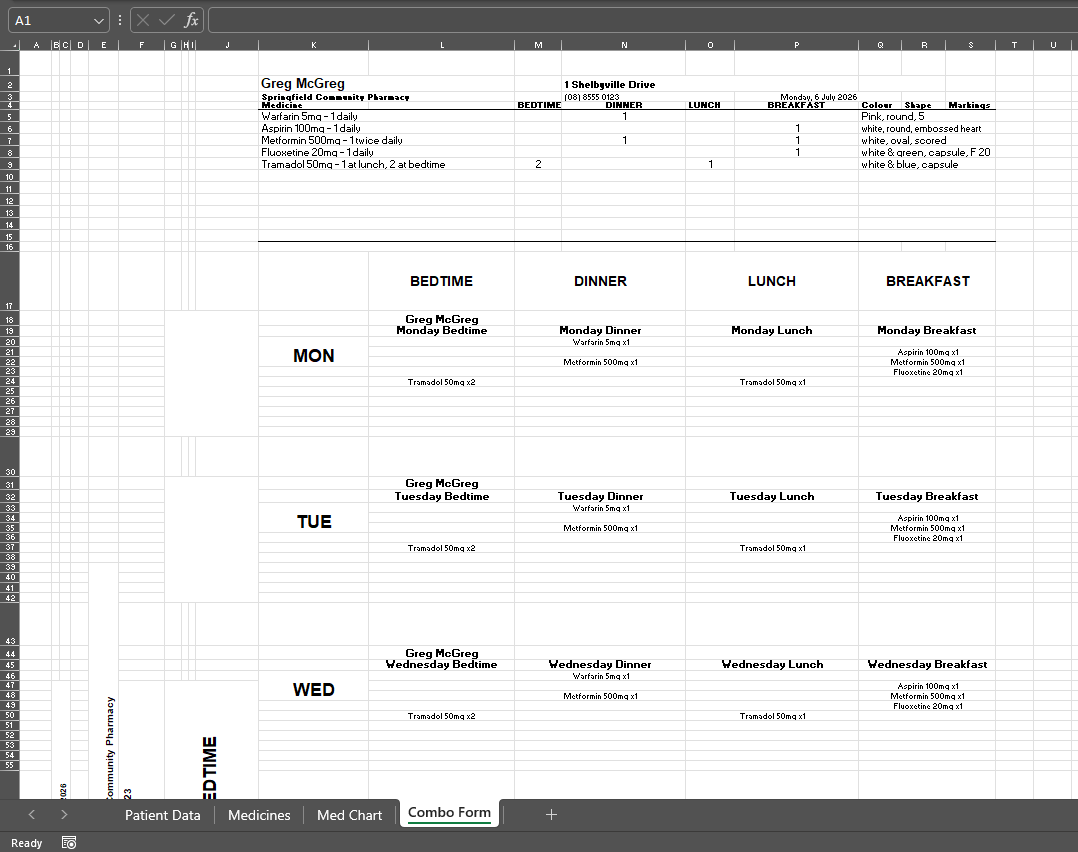Click the Tramadol bedtime quantity 2 cell
1078x852 pixels.
tap(538, 164)
